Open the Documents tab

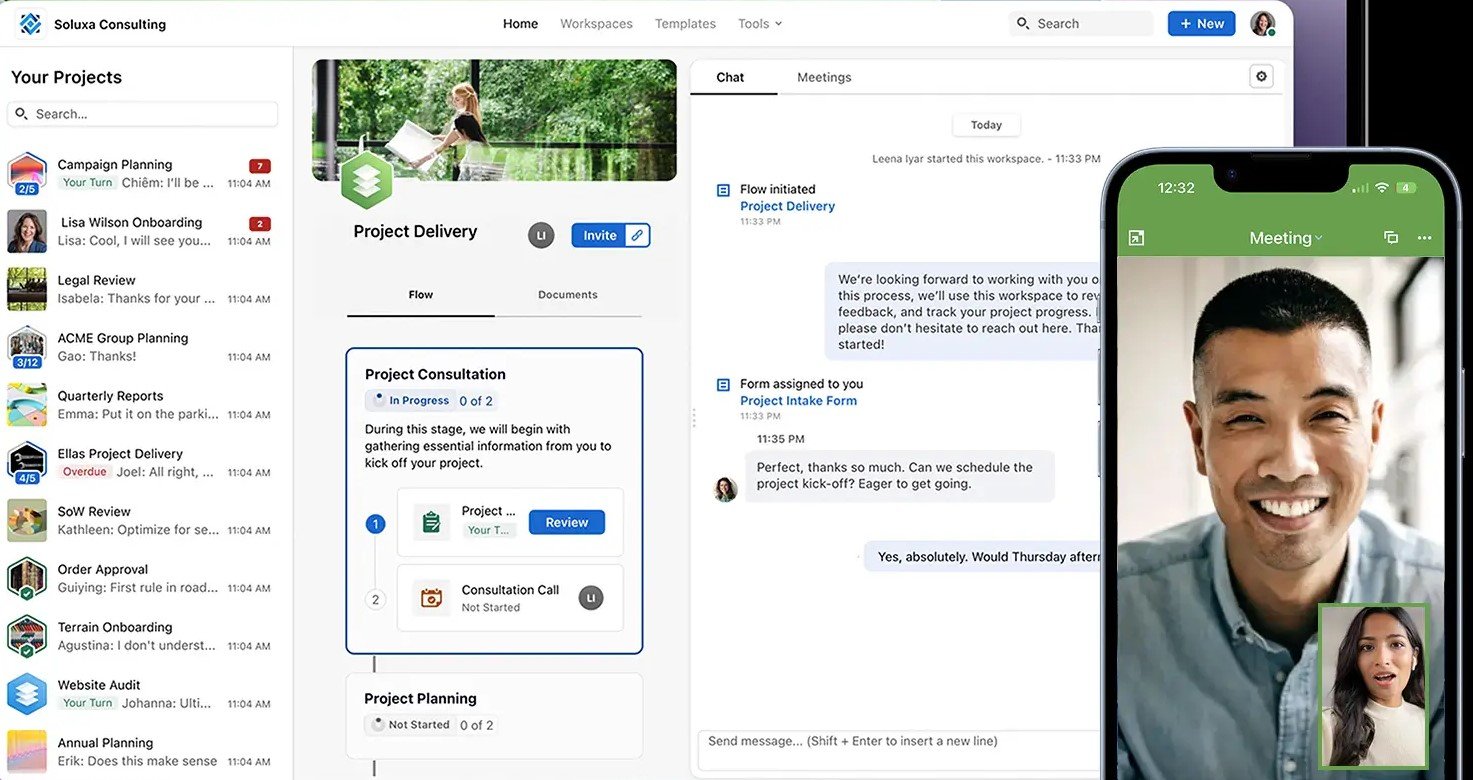coord(567,295)
